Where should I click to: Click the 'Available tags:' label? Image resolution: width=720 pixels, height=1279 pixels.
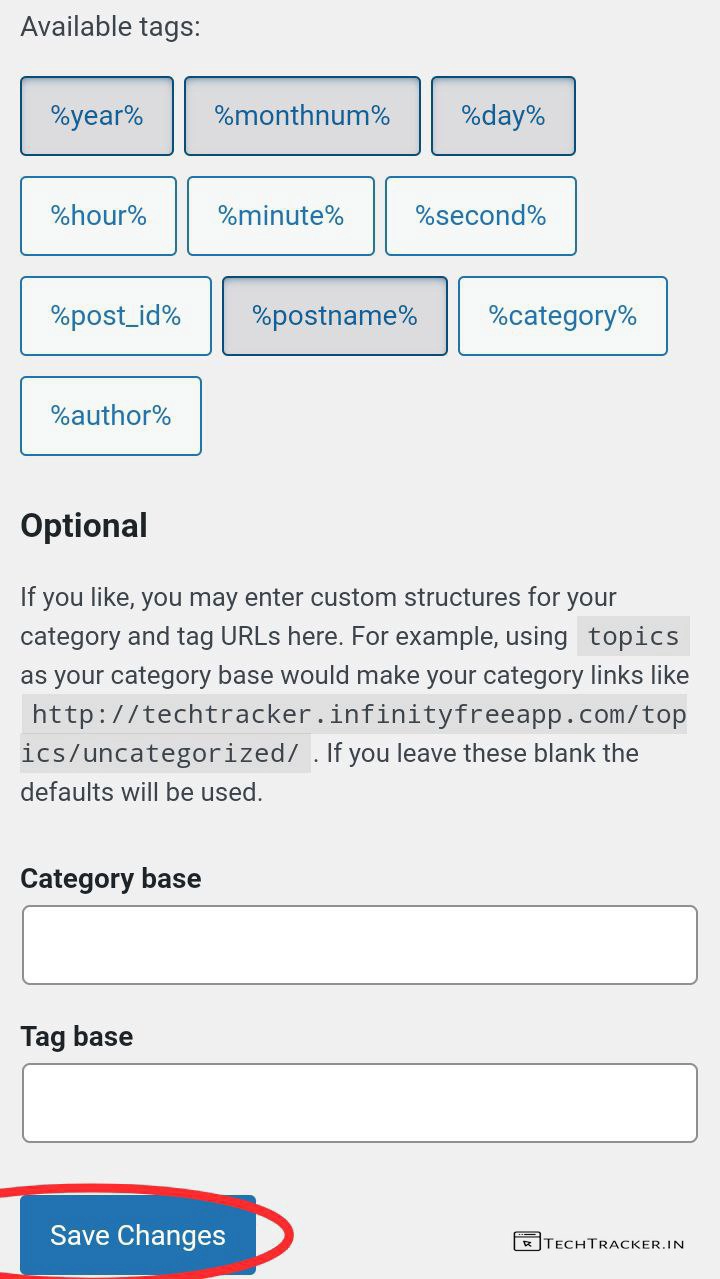pos(110,26)
